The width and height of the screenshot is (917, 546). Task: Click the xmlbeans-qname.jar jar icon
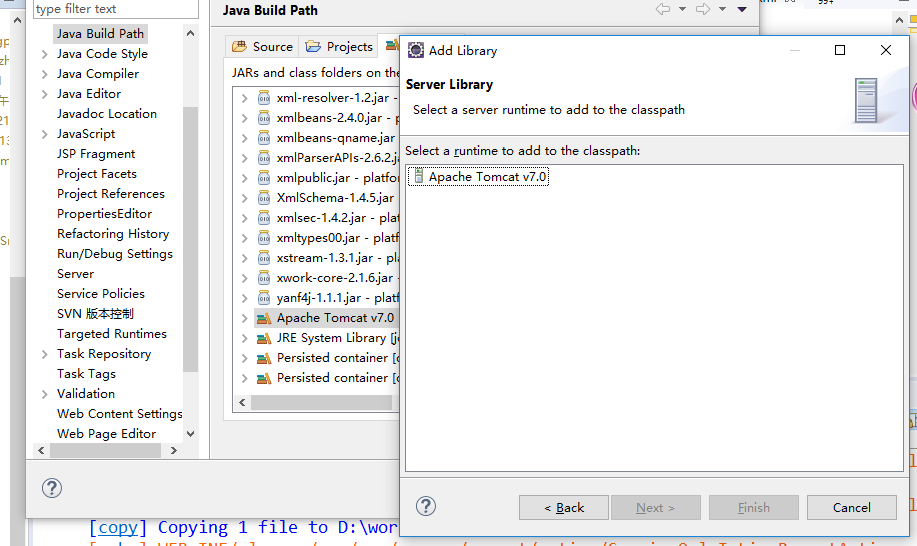coord(264,138)
